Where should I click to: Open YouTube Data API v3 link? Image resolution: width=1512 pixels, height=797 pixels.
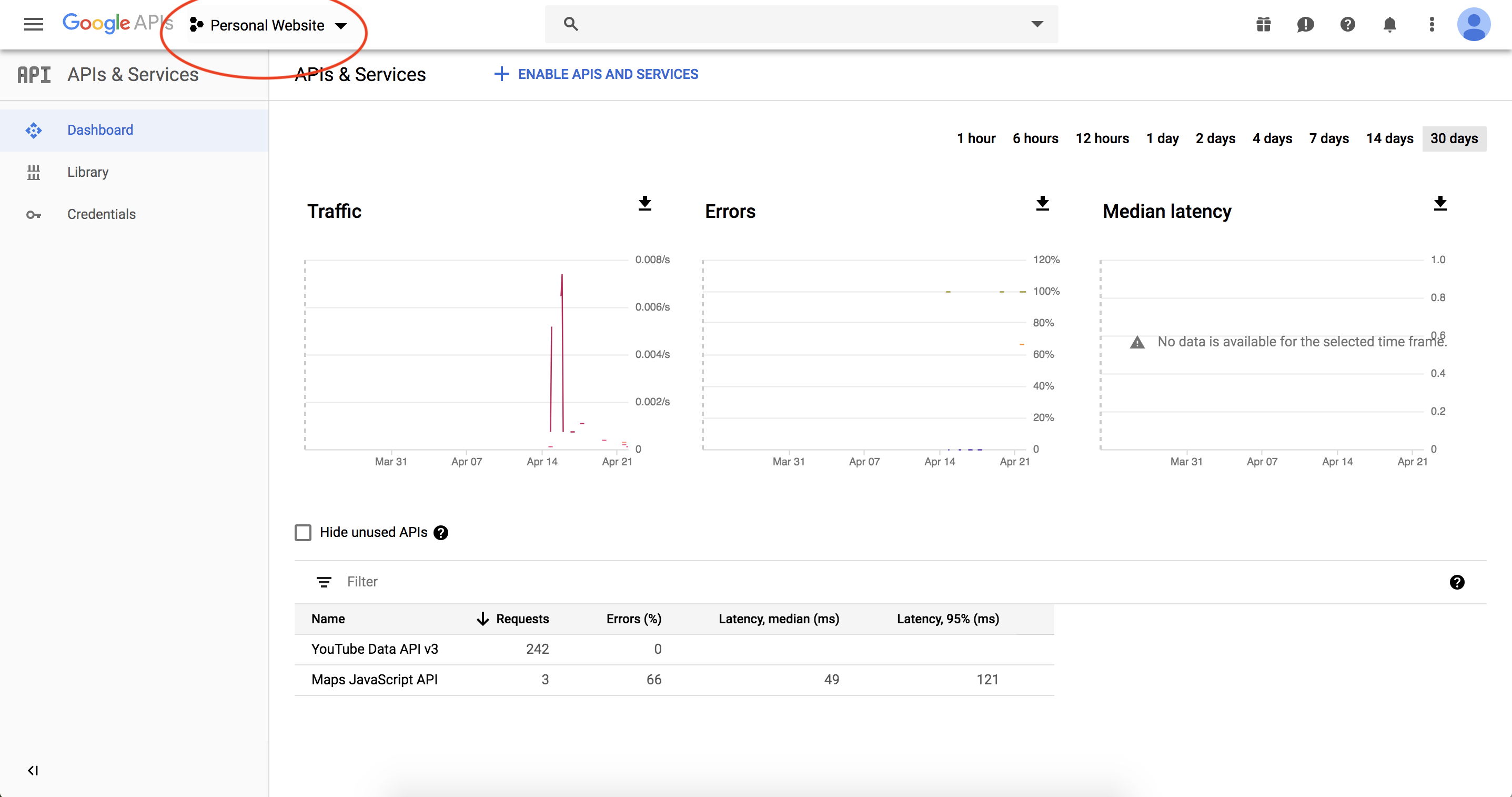click(375, 649)
